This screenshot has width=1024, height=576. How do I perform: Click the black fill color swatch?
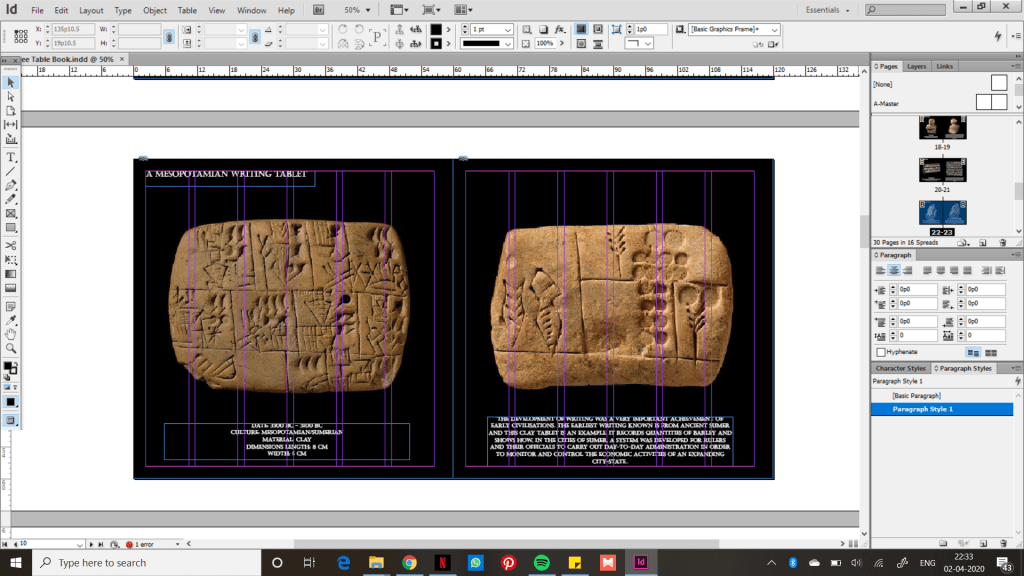[436, 29]
